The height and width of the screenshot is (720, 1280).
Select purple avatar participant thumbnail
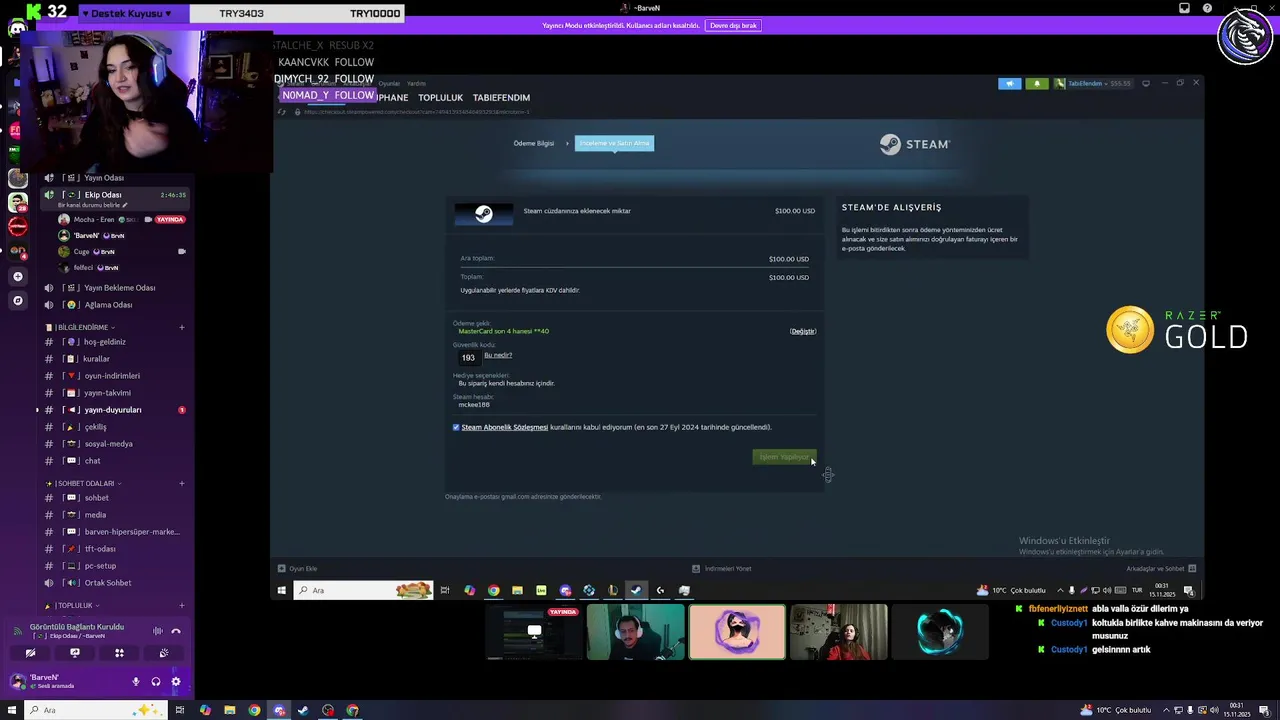coord(737,632)
